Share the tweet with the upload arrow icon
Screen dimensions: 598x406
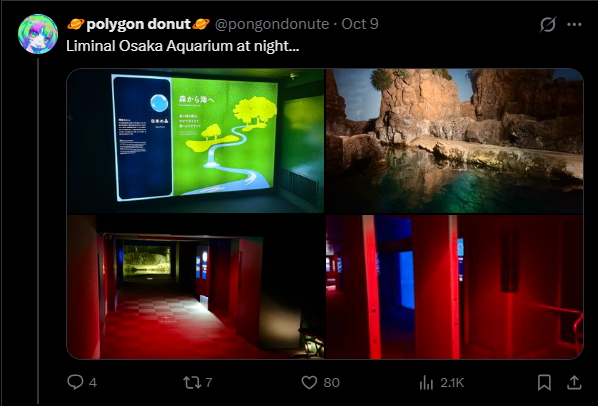point(574,382)
